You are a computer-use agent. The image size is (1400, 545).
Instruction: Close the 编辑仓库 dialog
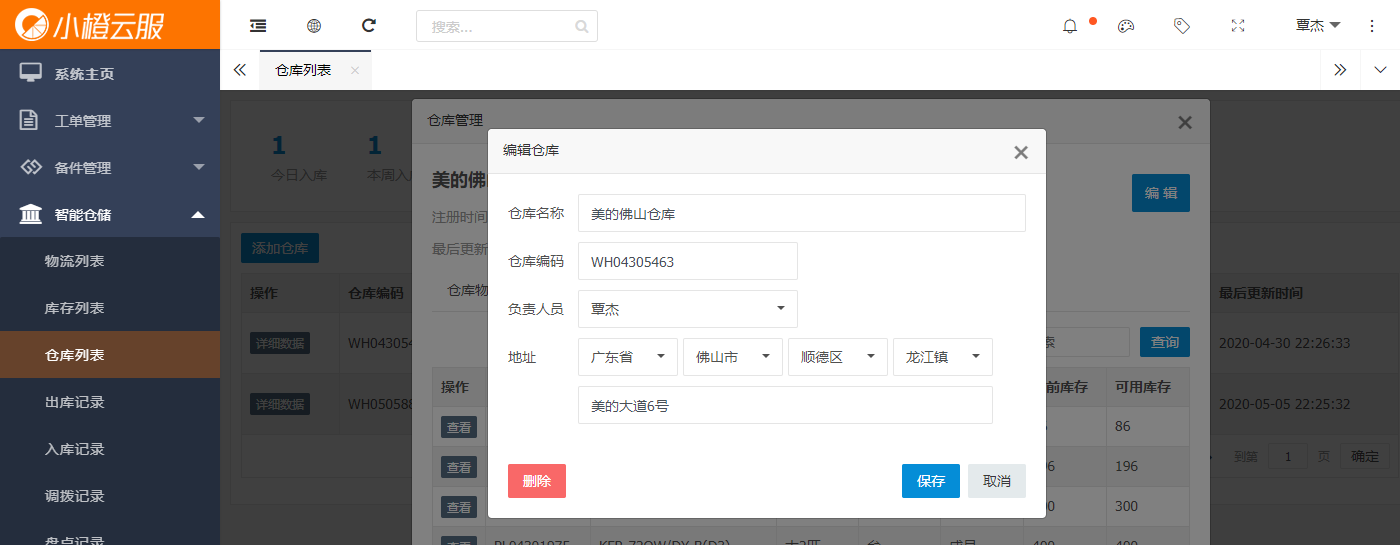tap(1021, 153)
